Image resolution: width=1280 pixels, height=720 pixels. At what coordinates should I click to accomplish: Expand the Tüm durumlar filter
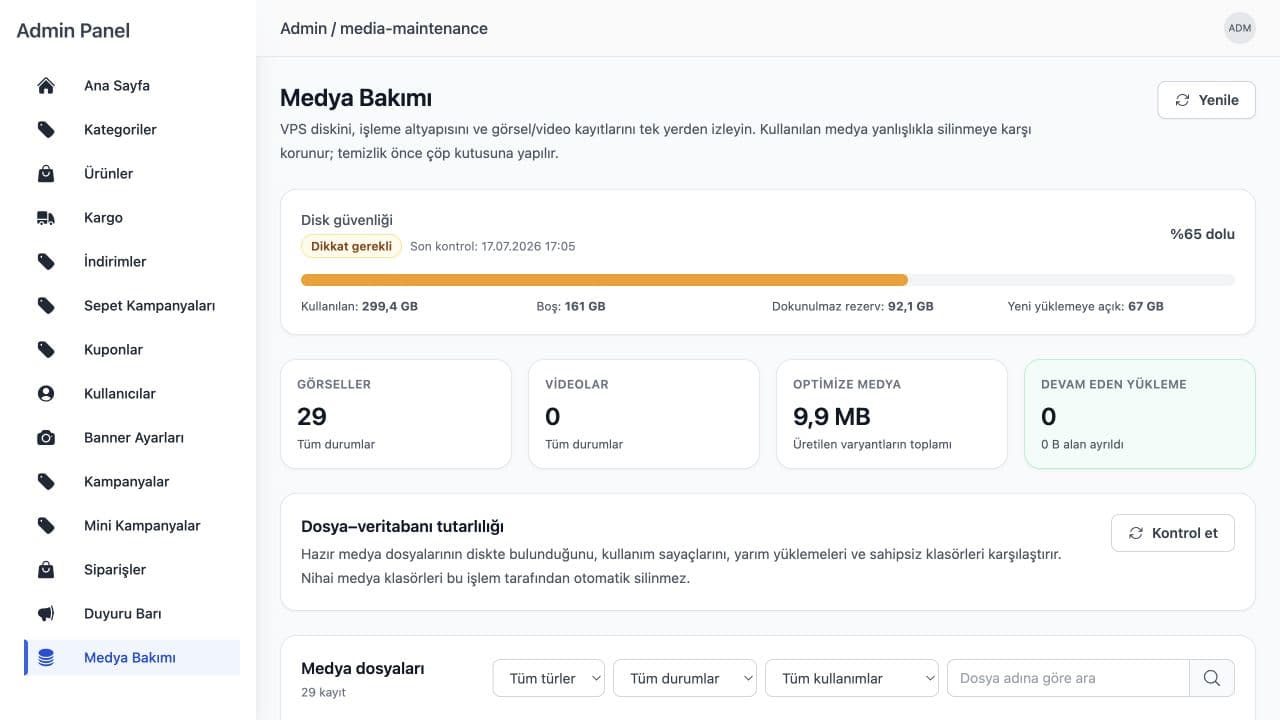pos(685,678)
